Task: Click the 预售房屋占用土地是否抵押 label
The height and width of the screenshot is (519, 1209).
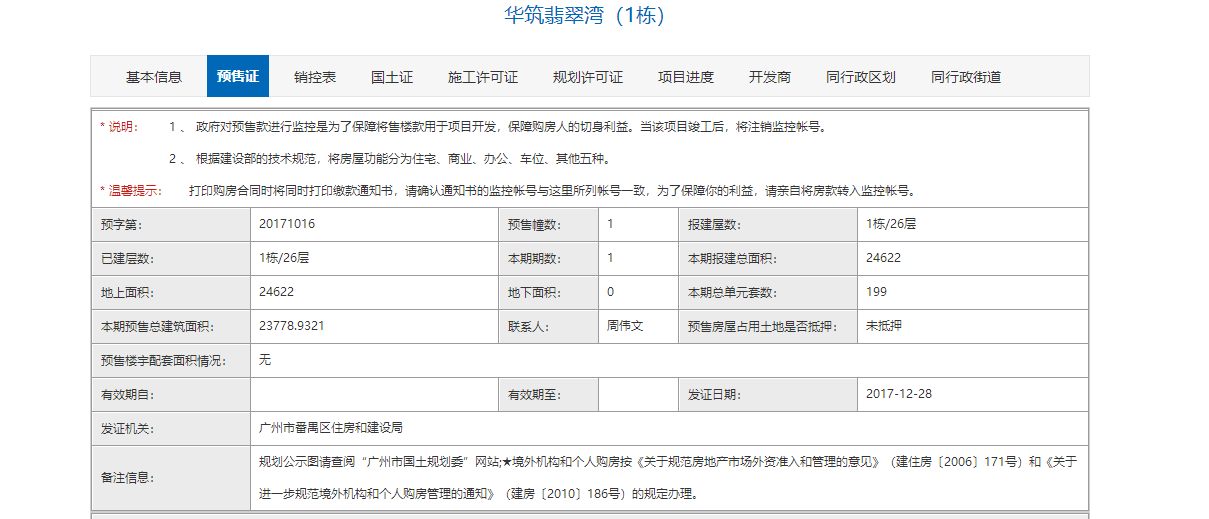Action: [x=762, y=327]
